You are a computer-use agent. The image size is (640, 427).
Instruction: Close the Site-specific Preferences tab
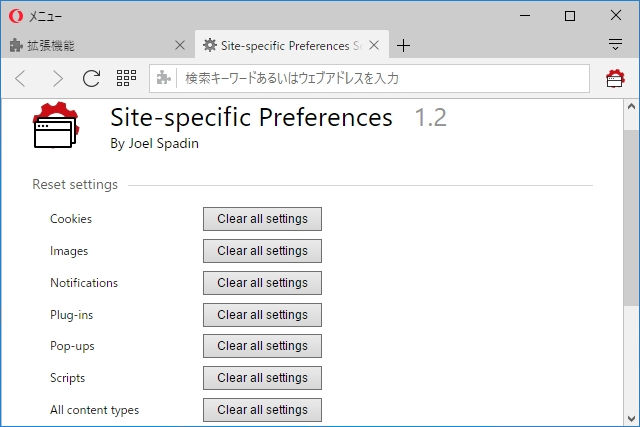[x=374, y=45]
